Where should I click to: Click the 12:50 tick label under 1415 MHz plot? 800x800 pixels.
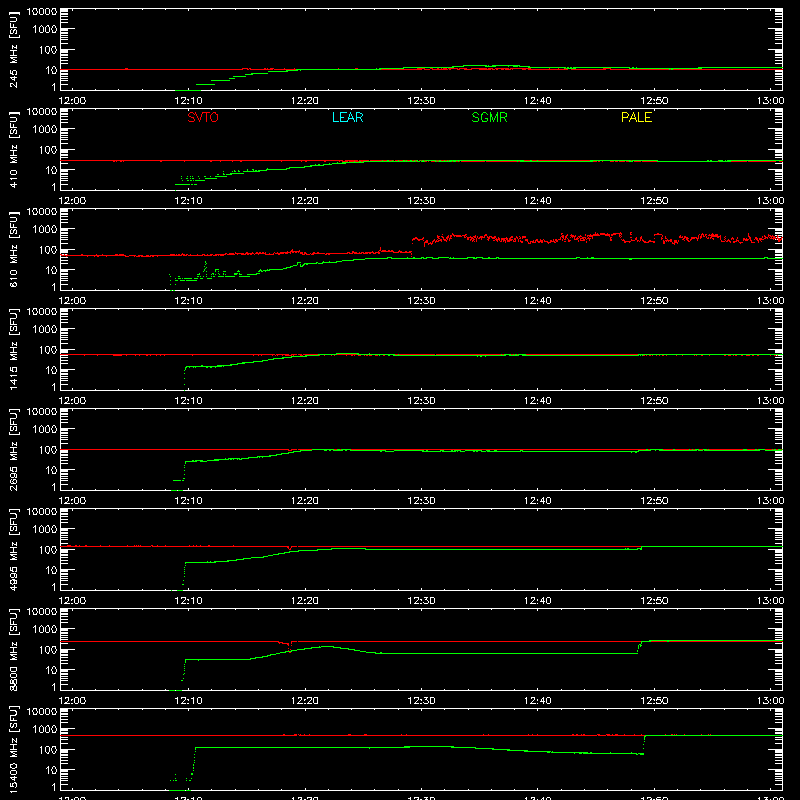click(654, 401)
